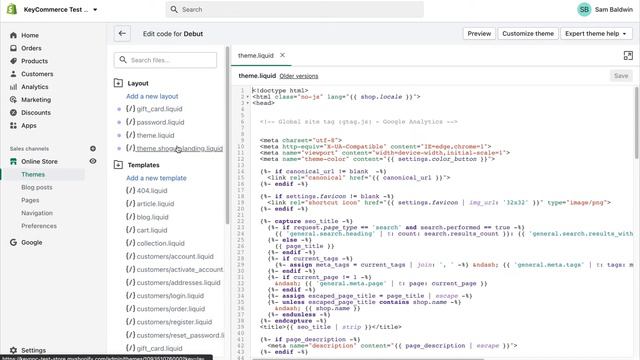This screenshot has height=360, width=640.
Task: Open the Sam Baldwin account avatar
Action: 584,9
